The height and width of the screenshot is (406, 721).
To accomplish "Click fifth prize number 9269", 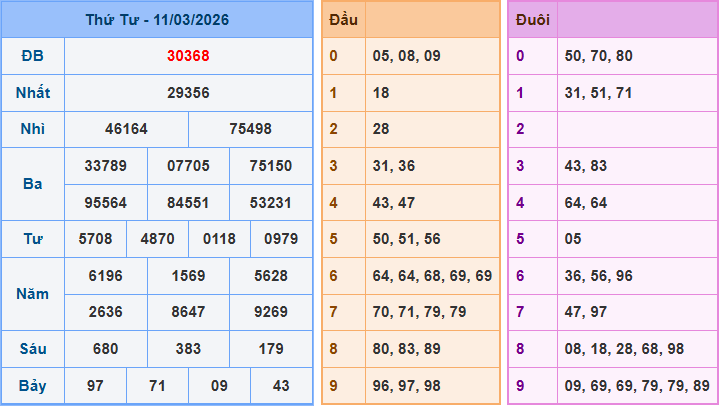I will (x=271, y=312).
